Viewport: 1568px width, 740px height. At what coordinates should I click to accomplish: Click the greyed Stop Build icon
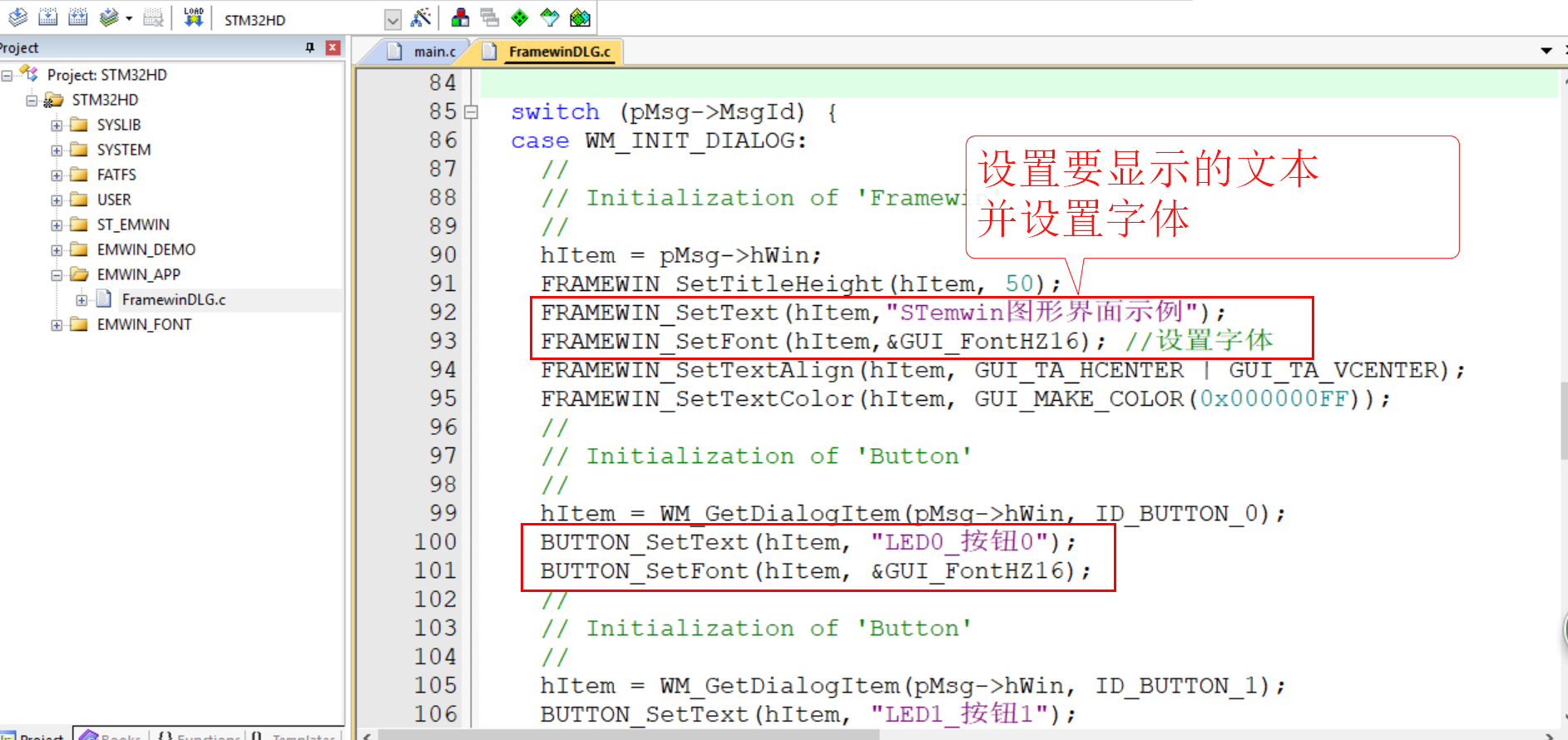pos(154,17)
